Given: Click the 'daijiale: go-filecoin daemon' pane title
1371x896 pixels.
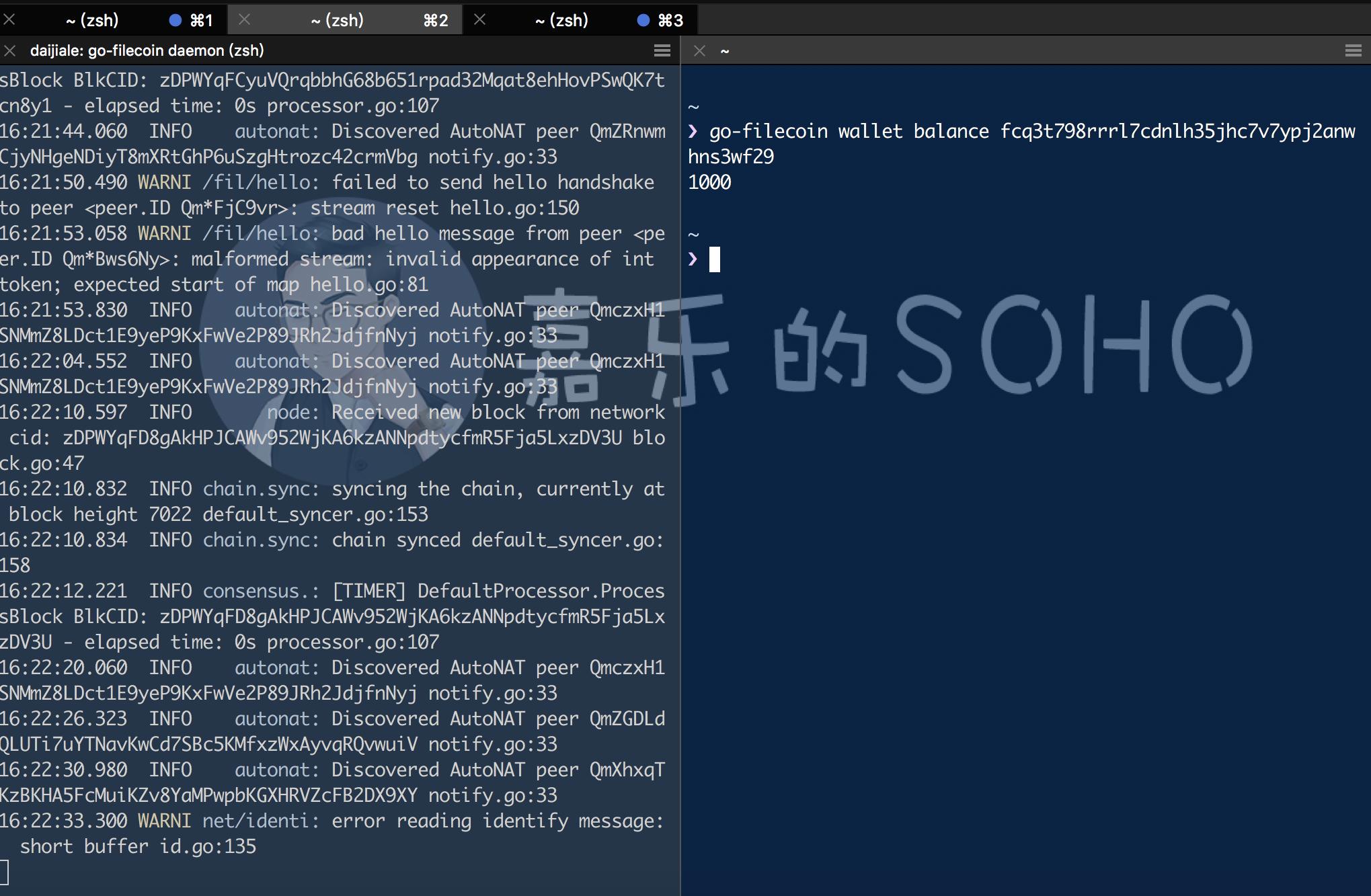Looking at the screenshot, I should click(147, 51).
